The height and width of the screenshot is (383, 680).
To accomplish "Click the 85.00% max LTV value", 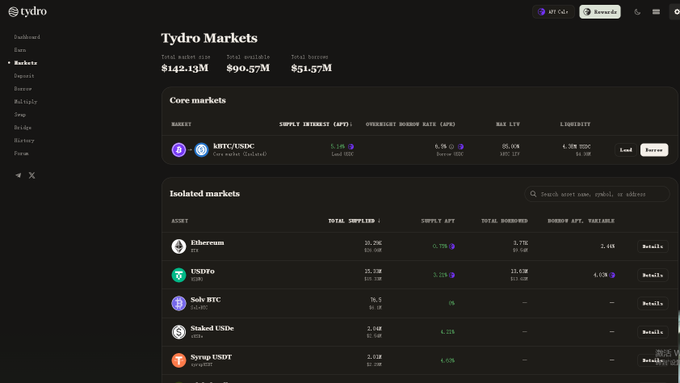I will pyautogui.click(x=510, y=147).
